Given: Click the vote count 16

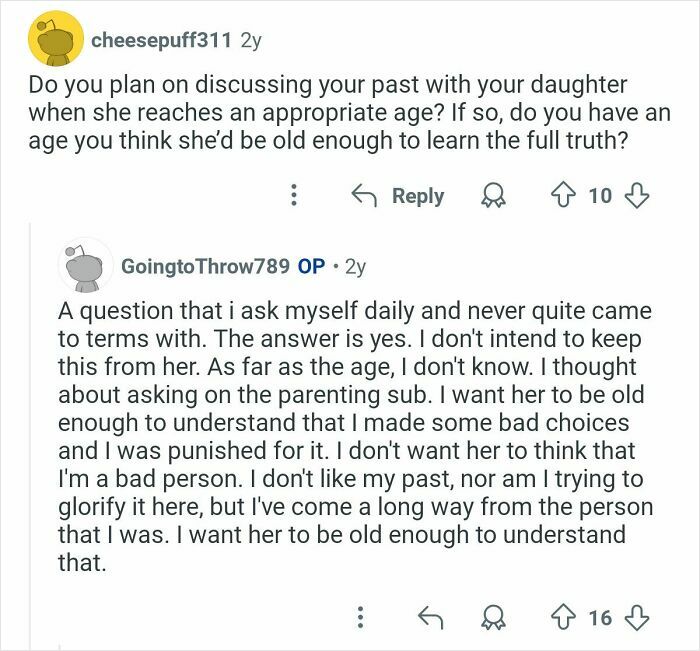Looking at the screenshot, I should (600, 617).
